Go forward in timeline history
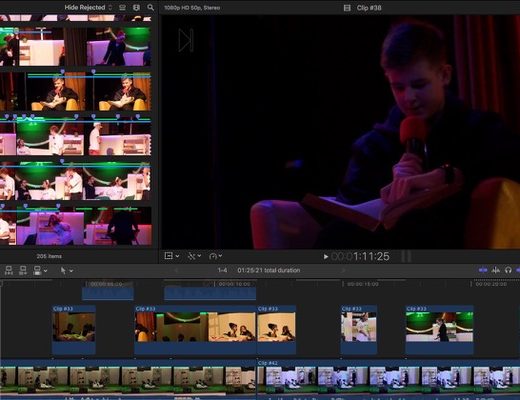The width and height of the screenshot is (520, 400). click(x=343, y=270)
